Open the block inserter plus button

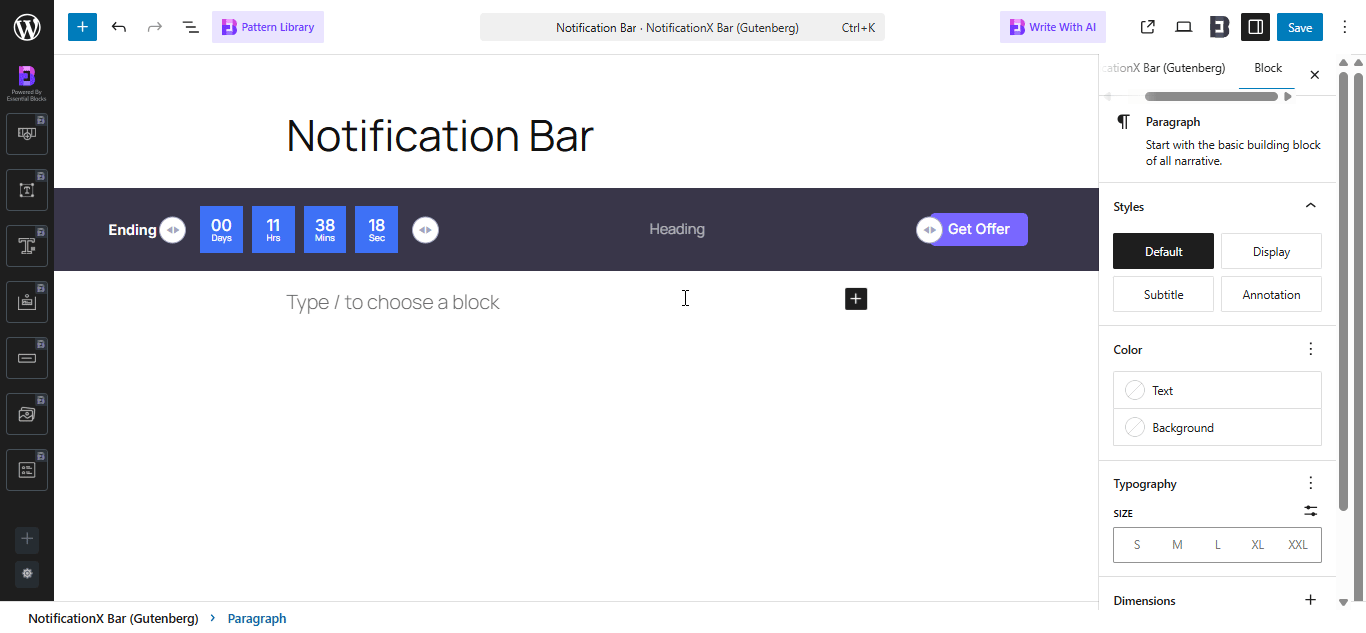coord(82,27)
